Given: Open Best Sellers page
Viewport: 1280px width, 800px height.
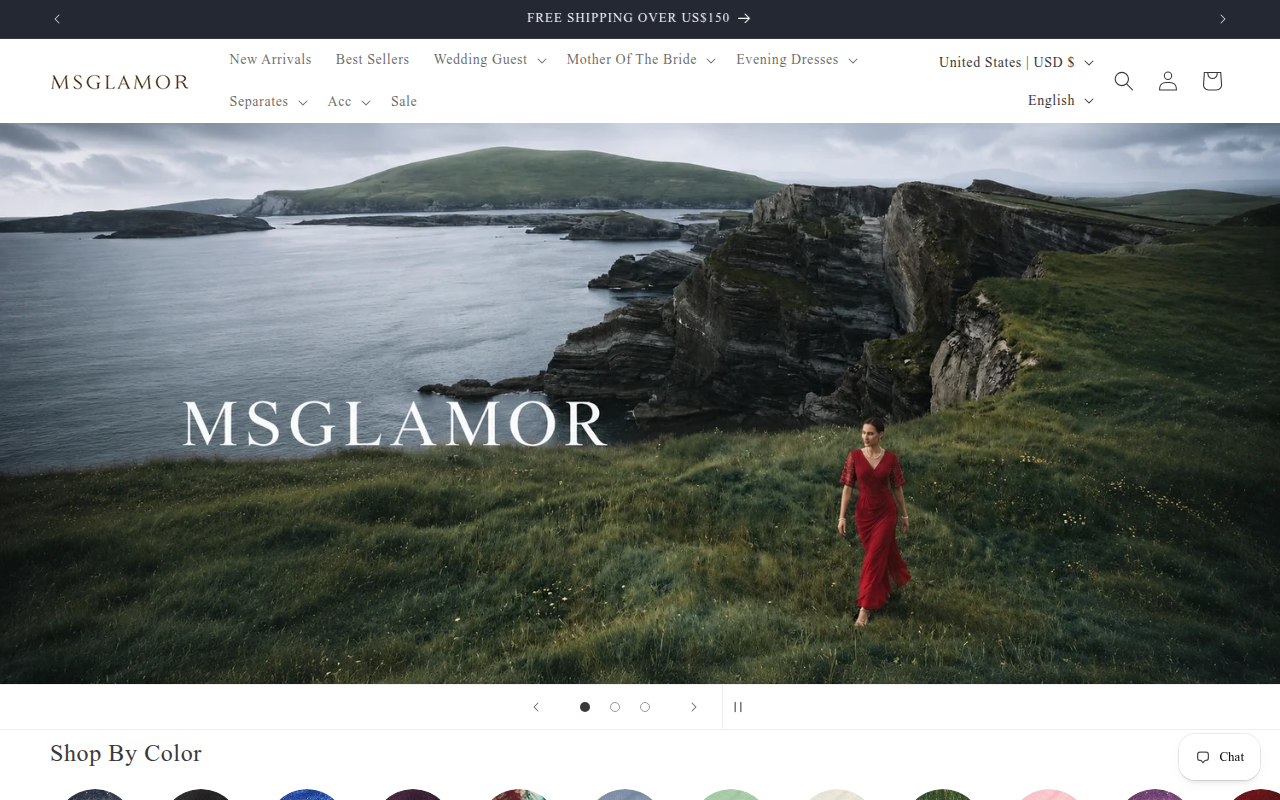Looking at the screenshot, I should pyautogui.click(x=372, y=60).
